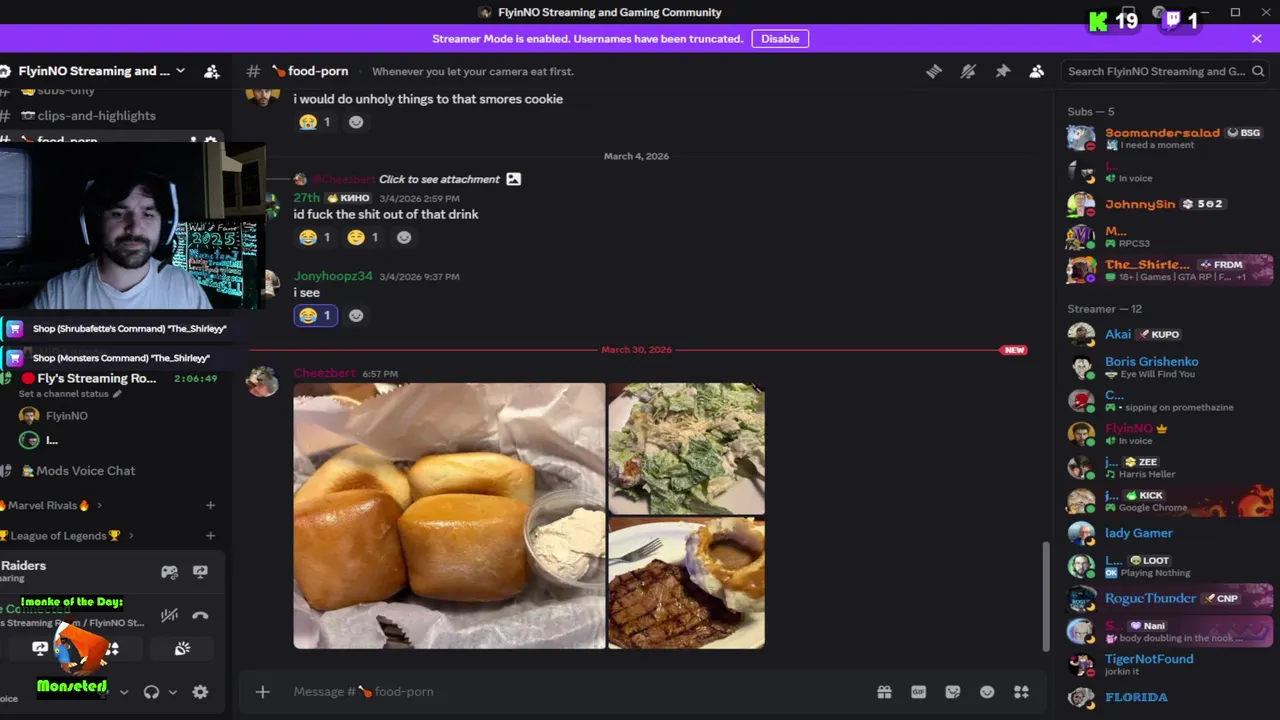Open User Settings gear icon

(x=200, y=692)
